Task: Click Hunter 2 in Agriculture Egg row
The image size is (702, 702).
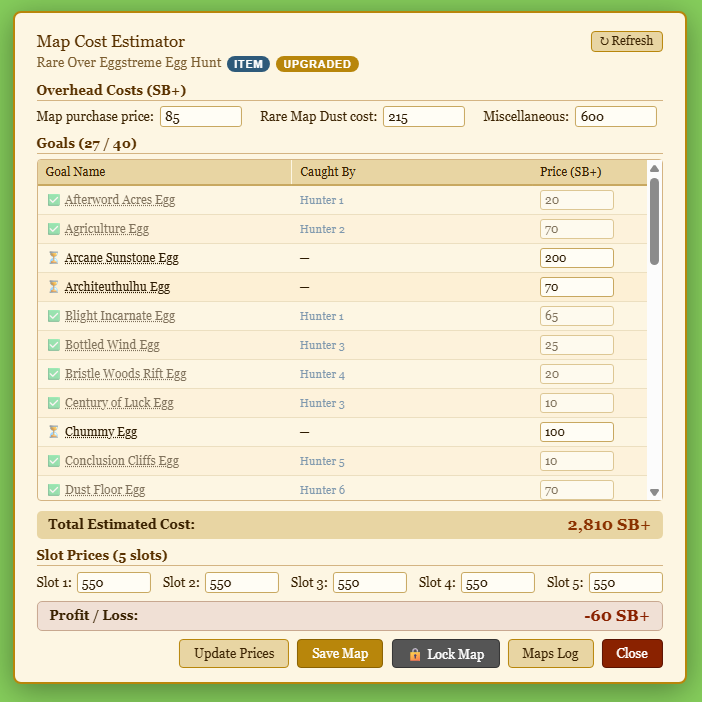Action: coord(322,229)
